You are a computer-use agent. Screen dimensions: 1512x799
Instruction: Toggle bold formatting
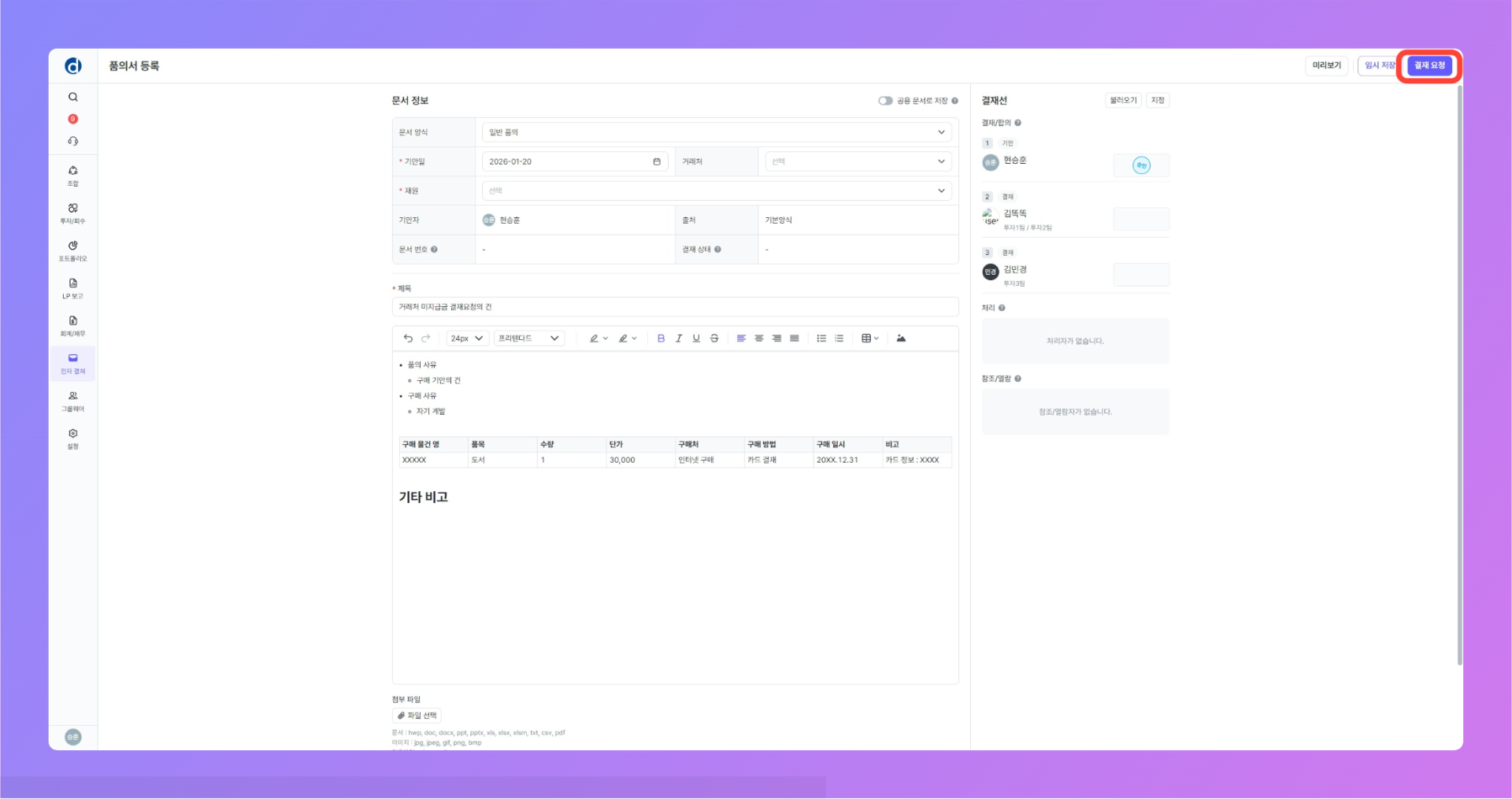[661, 338]
